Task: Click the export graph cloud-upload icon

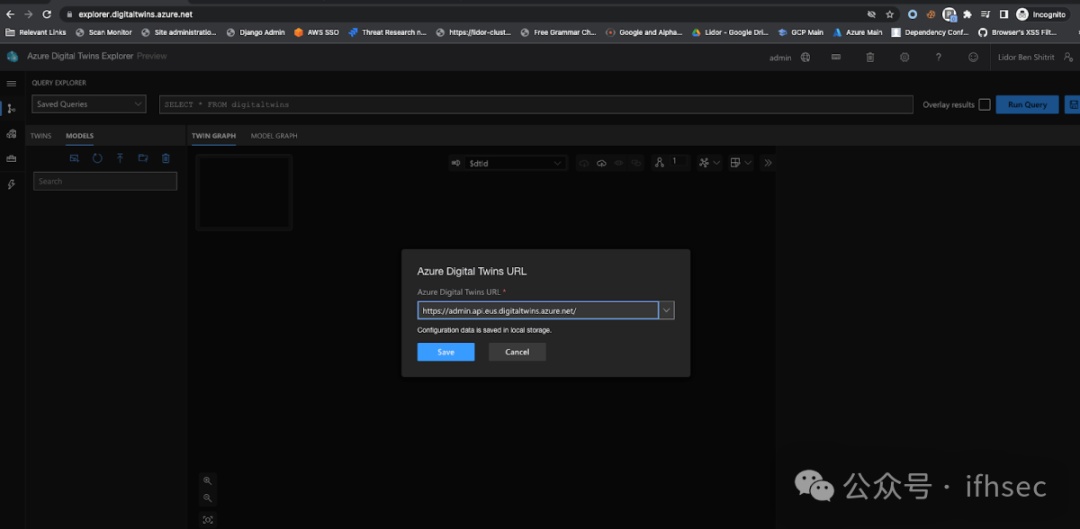Action: pyautogui.click(x=601, y=163)
